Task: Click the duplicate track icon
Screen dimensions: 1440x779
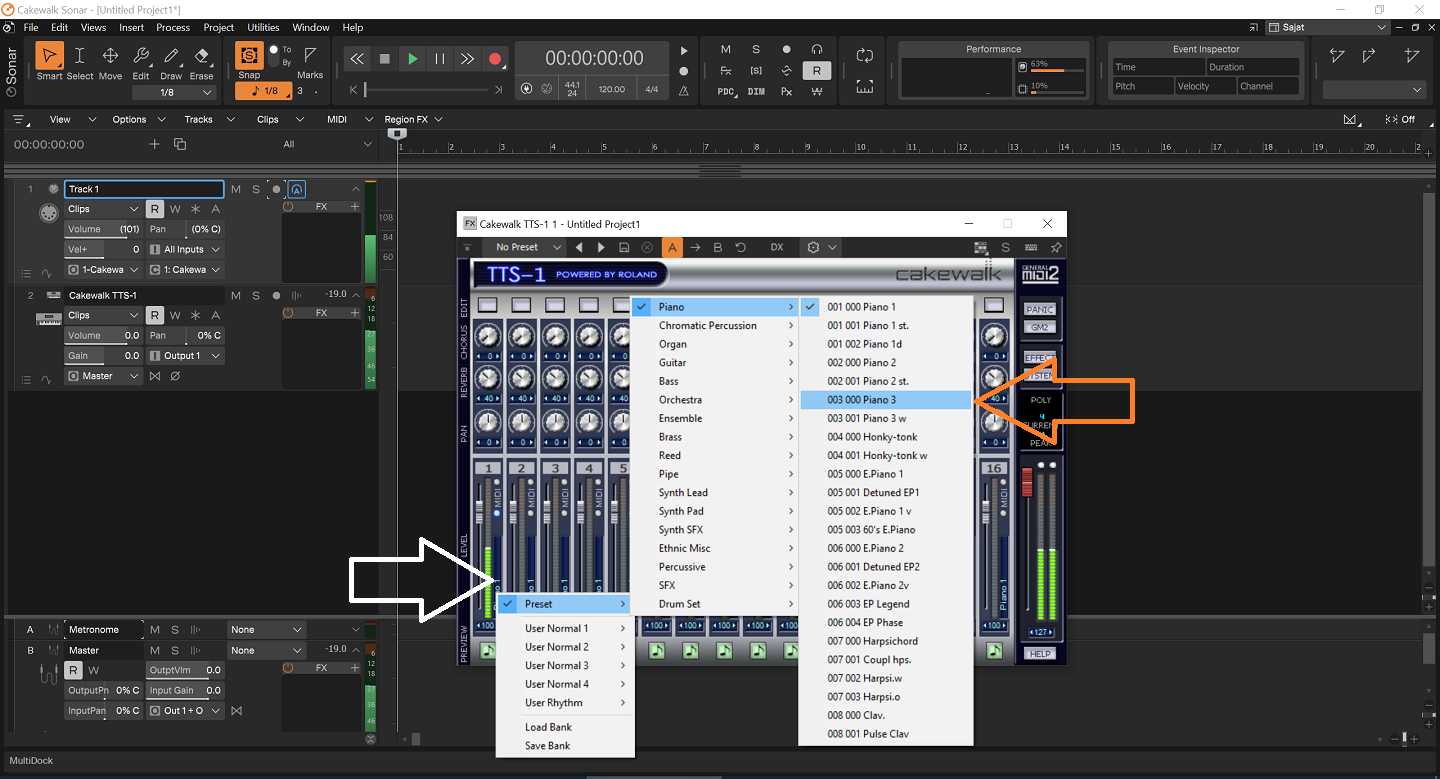Action: pyautogui.click(x=180, y=144)
